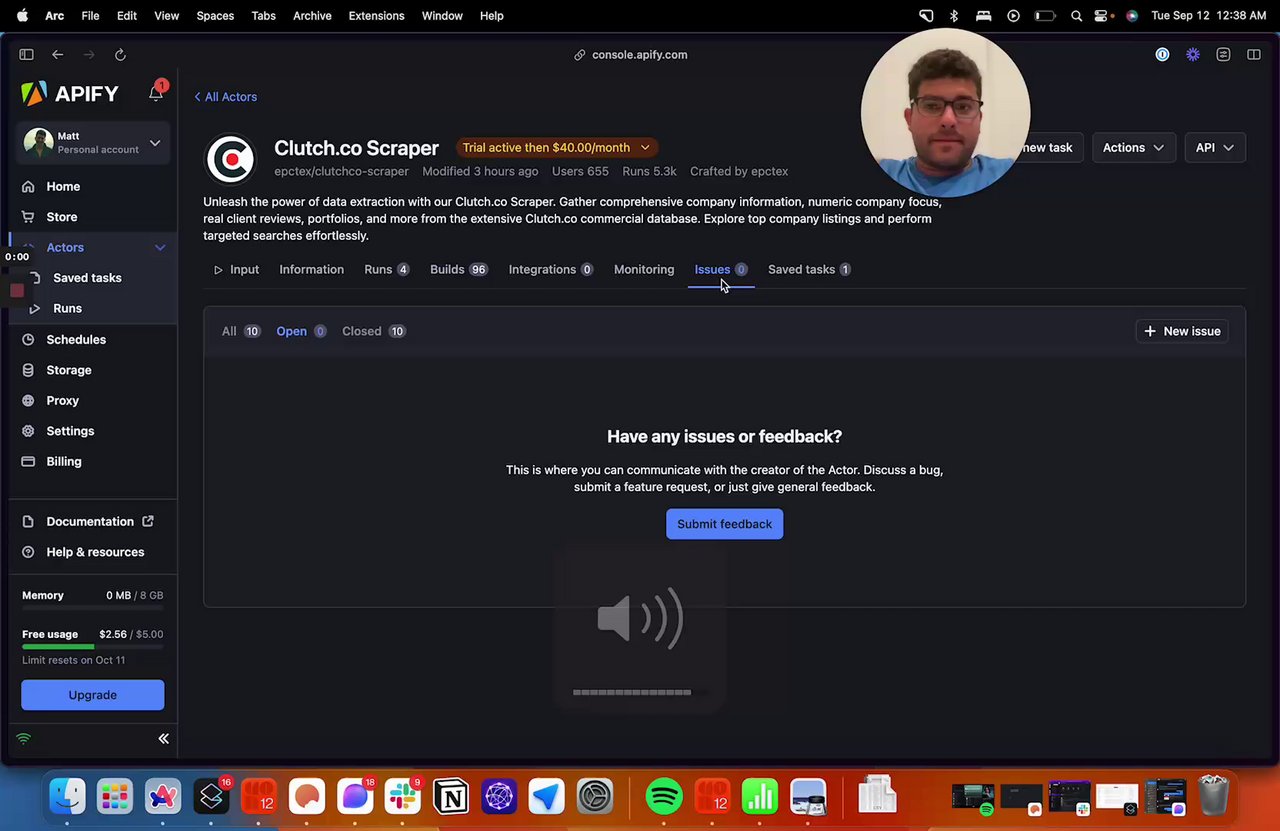
Task: Click the Upgrade button
Action: (x=92, y=695)
